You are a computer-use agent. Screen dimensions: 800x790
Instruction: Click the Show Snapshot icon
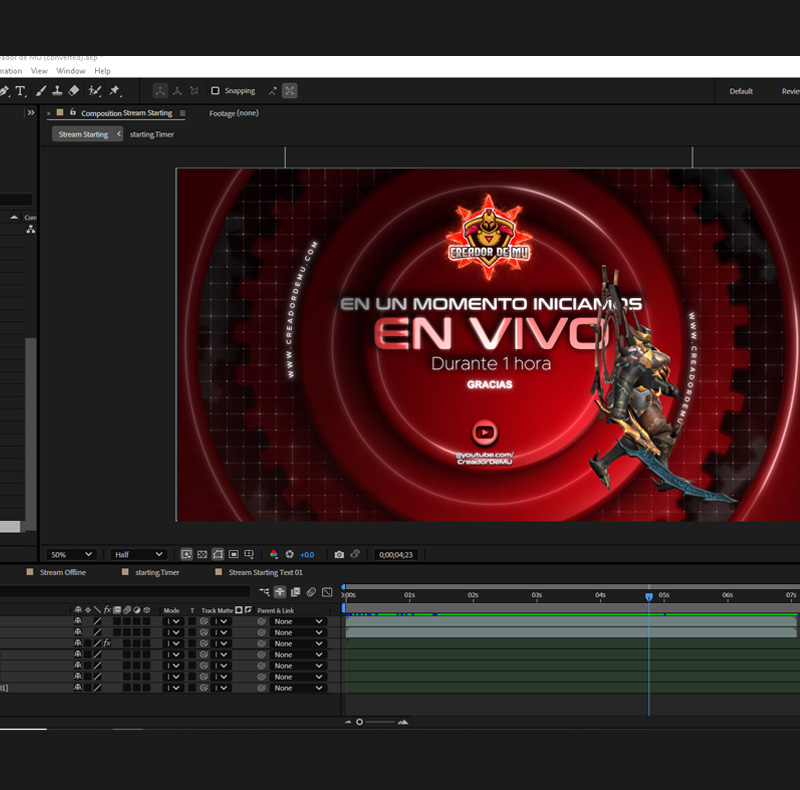pyautogui.click(x=355, y=554)
